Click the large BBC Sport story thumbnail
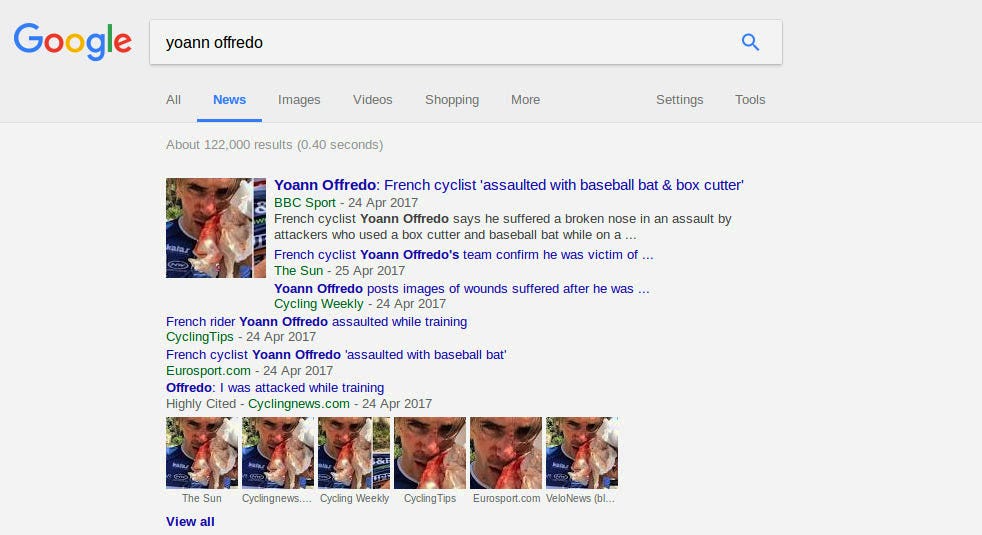Screen dimensions: 982x535 216,228
